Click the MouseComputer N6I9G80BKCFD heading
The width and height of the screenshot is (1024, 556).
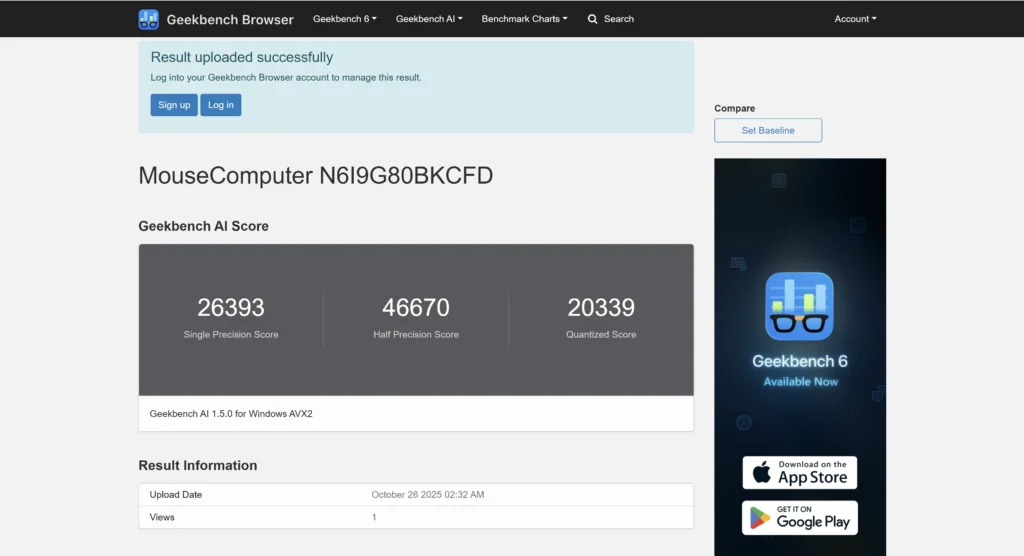click(x=315, y=176)
